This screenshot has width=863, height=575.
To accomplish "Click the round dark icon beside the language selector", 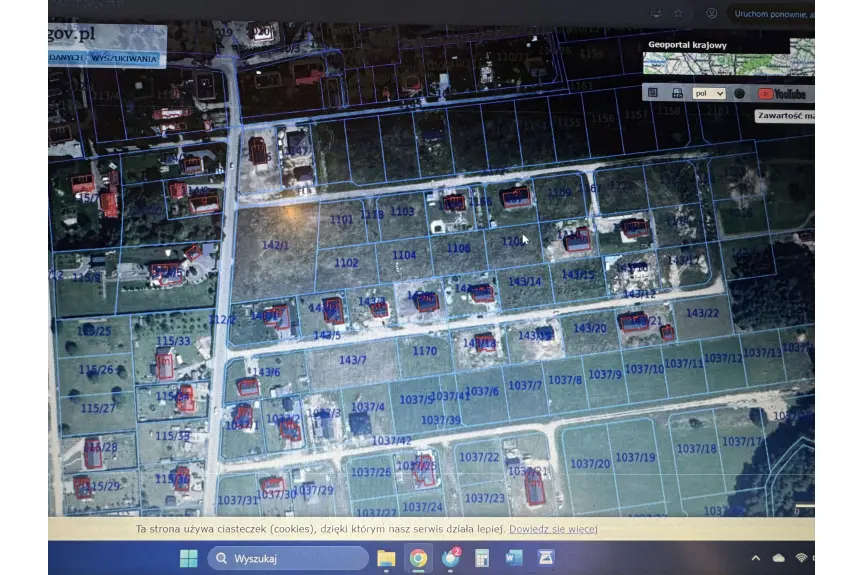I will coord(739,93).
